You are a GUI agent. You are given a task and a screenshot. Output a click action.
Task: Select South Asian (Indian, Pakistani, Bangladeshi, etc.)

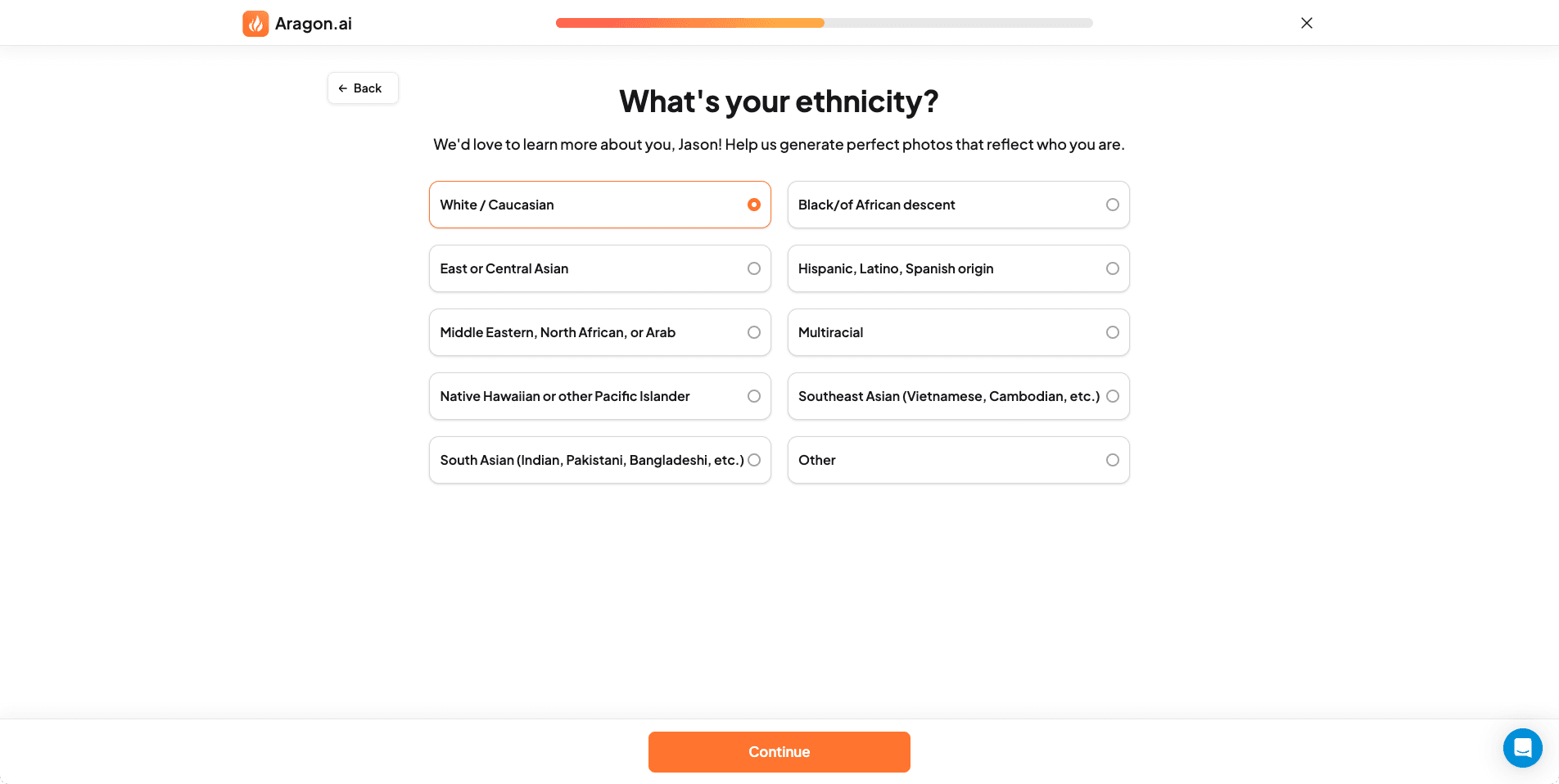pyautogui.click(x=599, y=460)
